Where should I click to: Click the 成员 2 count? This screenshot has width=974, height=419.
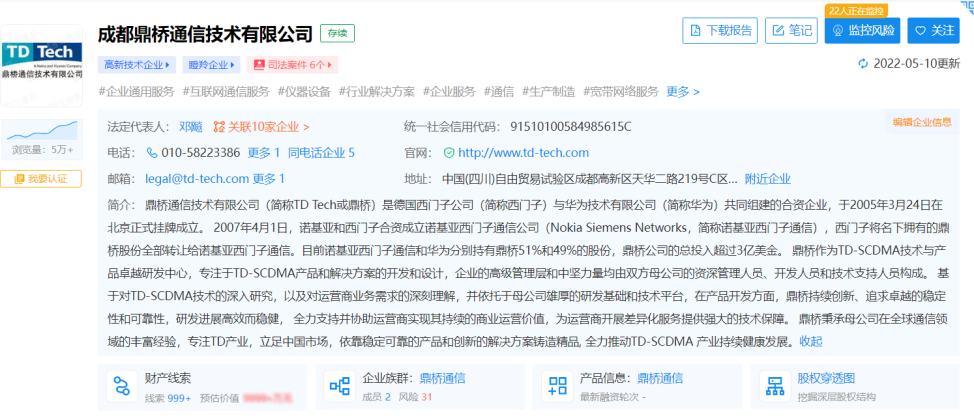point(377,397)
